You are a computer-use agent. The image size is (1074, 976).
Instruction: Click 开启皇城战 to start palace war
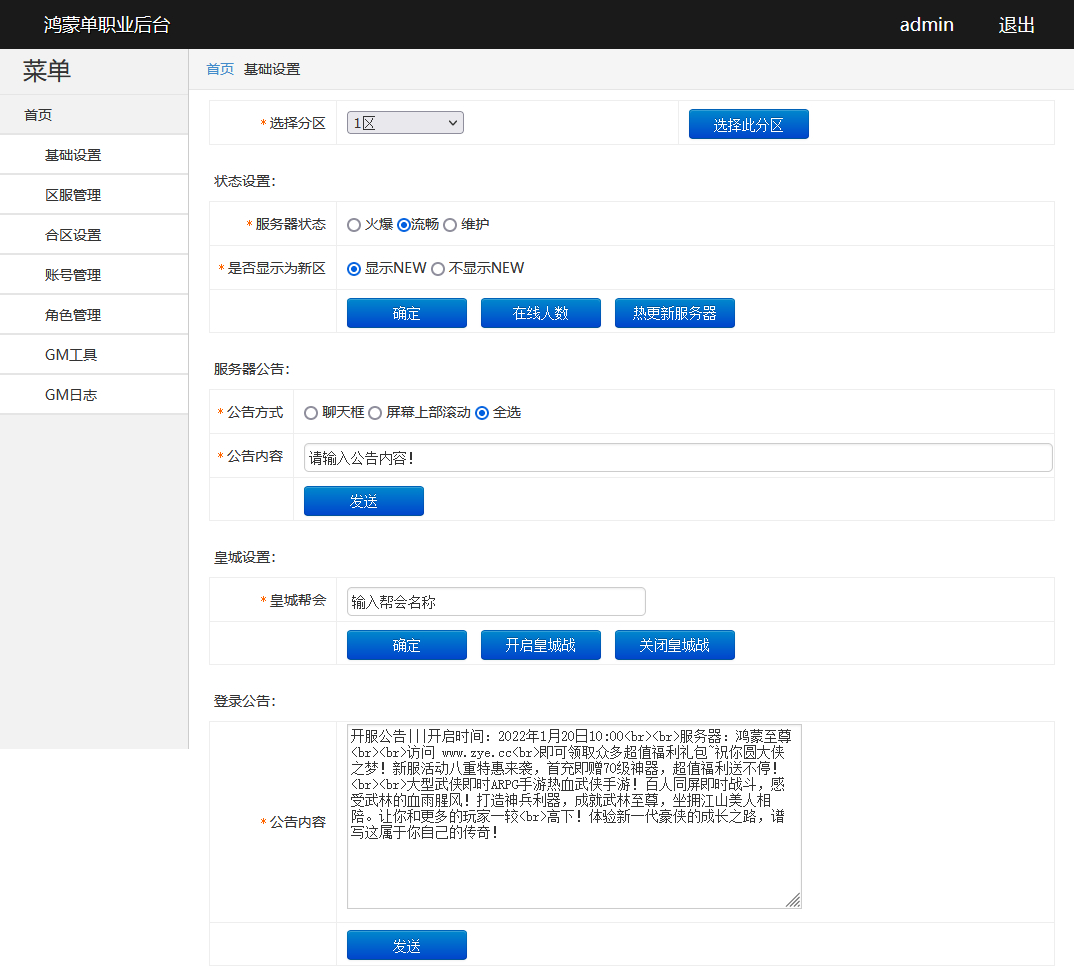(x=540, y=644)
